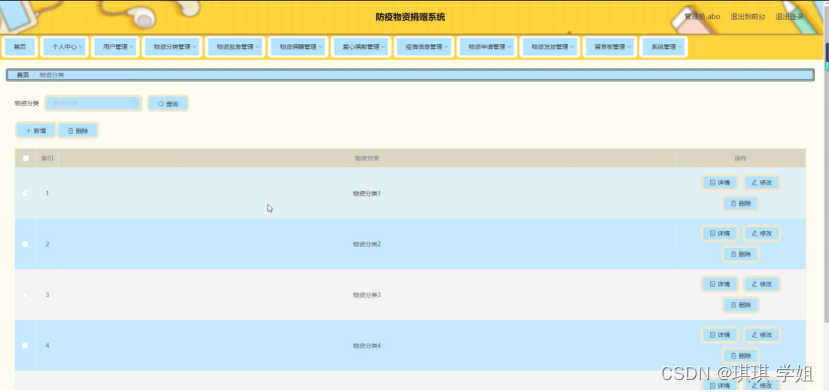Select the 物资分类3 cell text
This screenshot has height=392, width=829.
pos(367,295)
